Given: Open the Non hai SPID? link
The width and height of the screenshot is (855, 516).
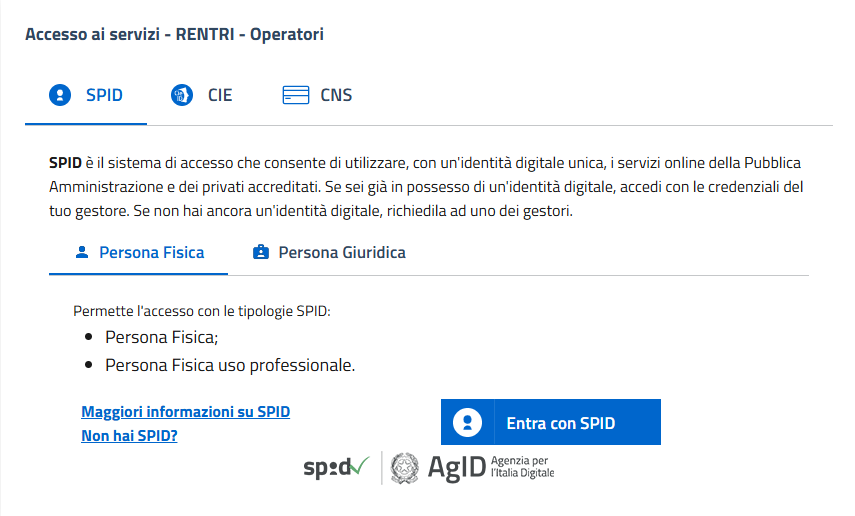Looking at the screenshot, I should [129, 436].
